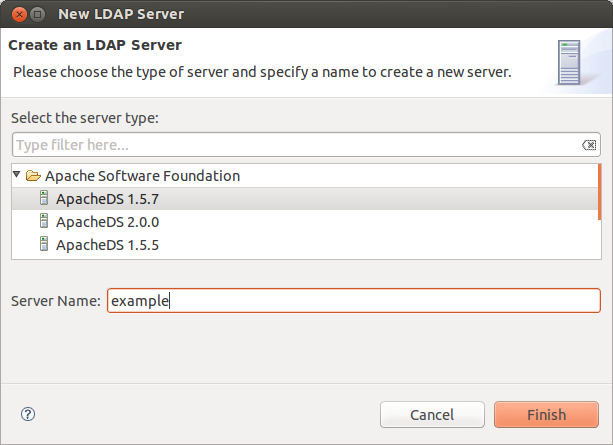Select ApacheDS 1.5.7 server type
Image resolution: width=613 pixels, height=445 pixels.
pyautogui.click(x=107, y=199)
